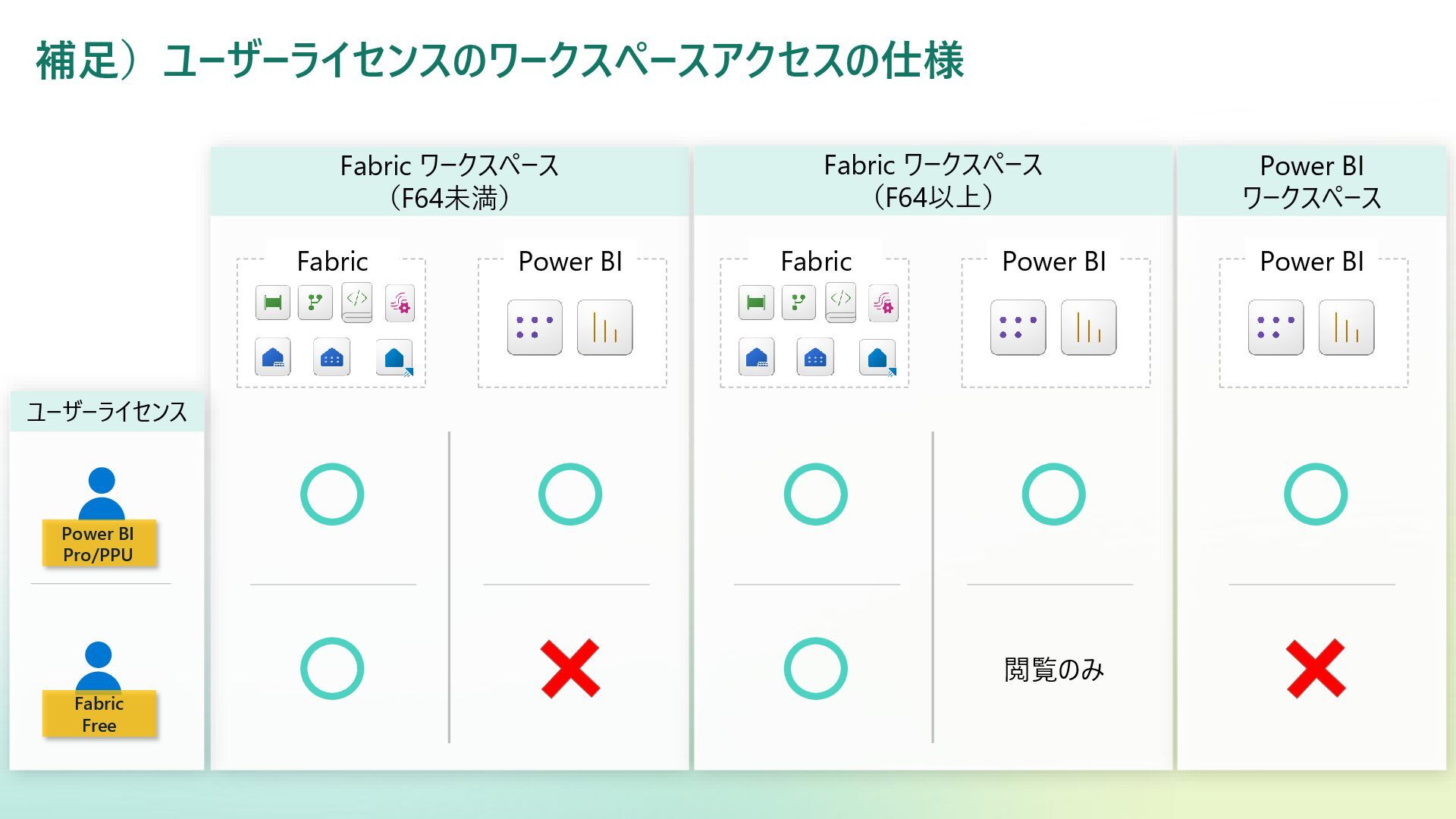Click the purple dots semantic model icon under F64未満 Power BI
This screenshot has height=819, width=1456.
point(535,328)
